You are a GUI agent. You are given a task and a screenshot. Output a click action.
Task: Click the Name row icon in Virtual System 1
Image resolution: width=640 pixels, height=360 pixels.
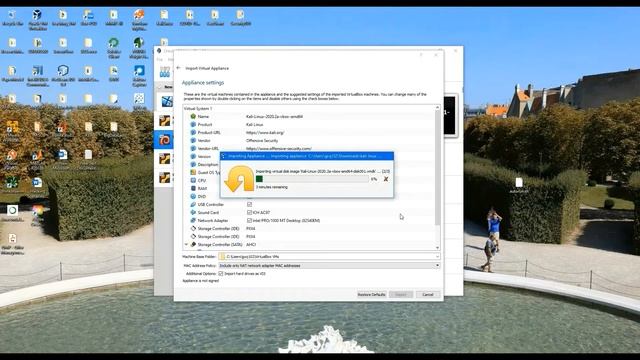tap(193, 116)
